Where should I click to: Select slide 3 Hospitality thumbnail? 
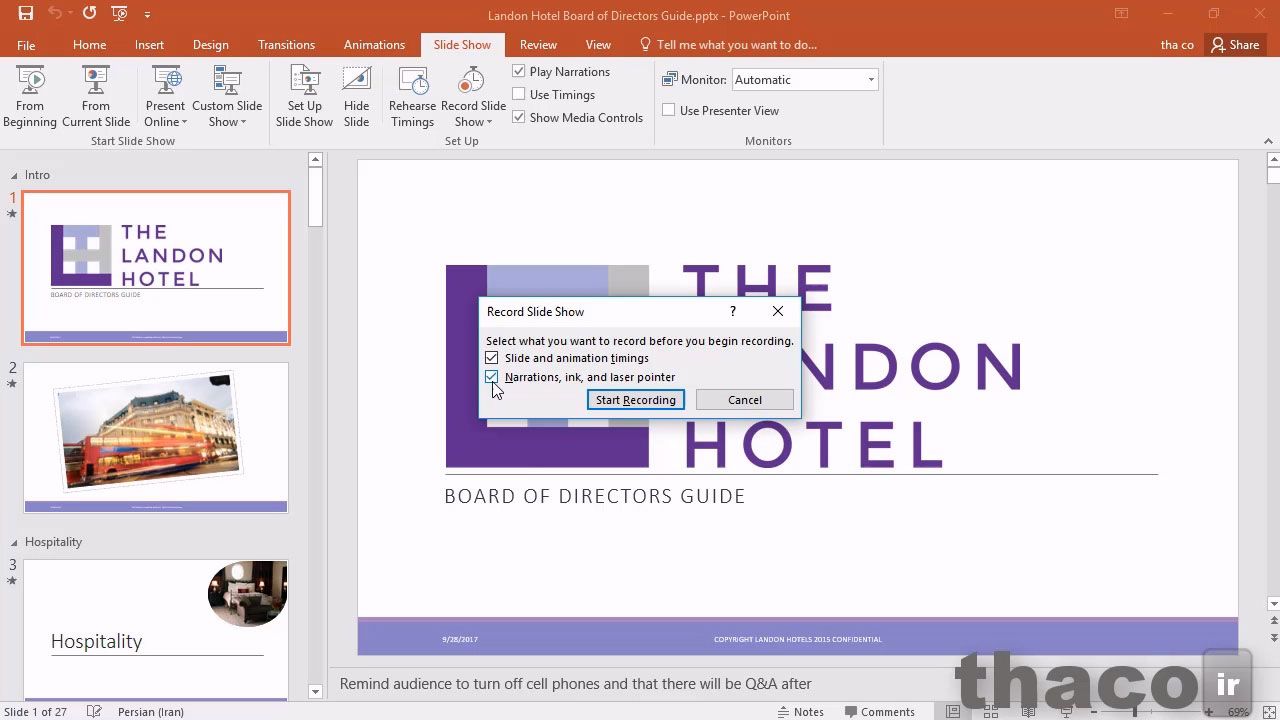point(156,629)
